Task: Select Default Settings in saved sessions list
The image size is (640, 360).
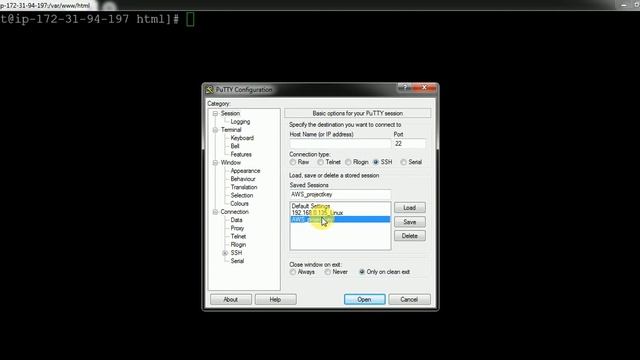Action: (311, 206)
